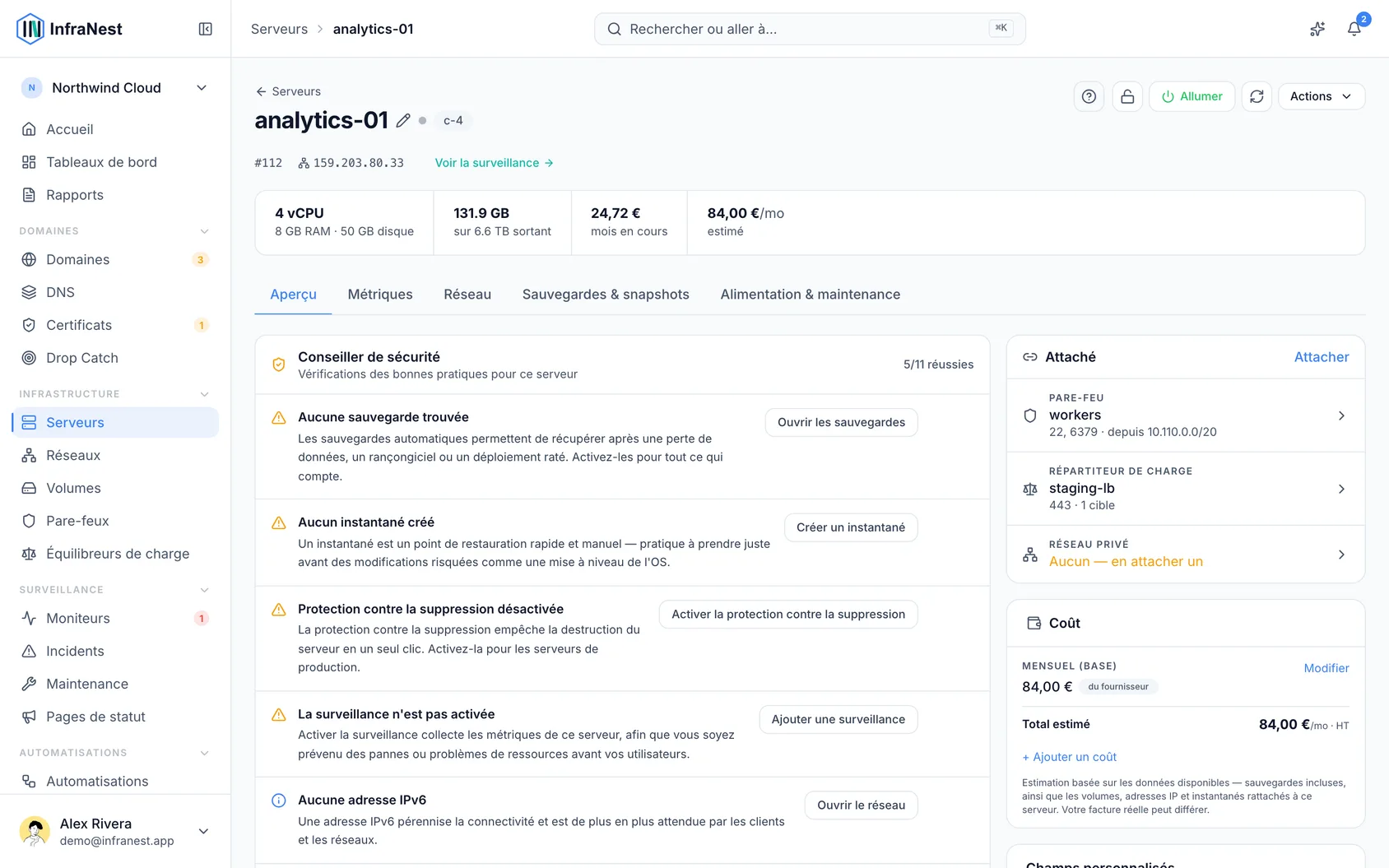The width and height of the screenshot is (1389, 868).
Task: Click Ouvrir les sauvegardes button
Action: pos(841,422)
